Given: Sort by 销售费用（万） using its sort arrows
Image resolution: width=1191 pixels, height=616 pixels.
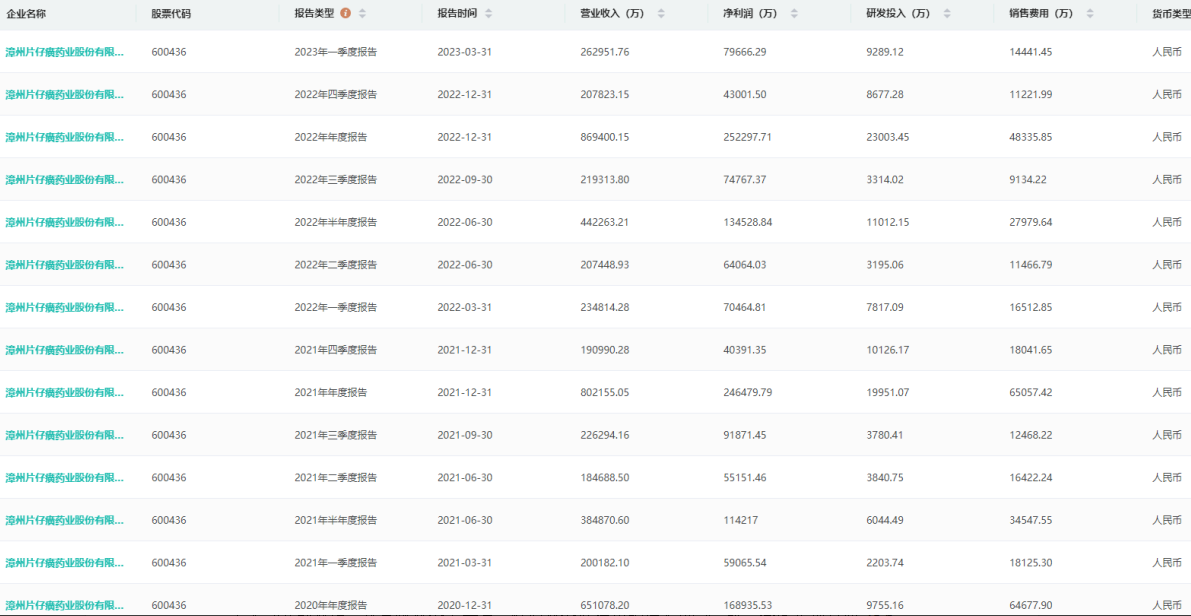Looking at the screenshot, I should coord(1090,14).
